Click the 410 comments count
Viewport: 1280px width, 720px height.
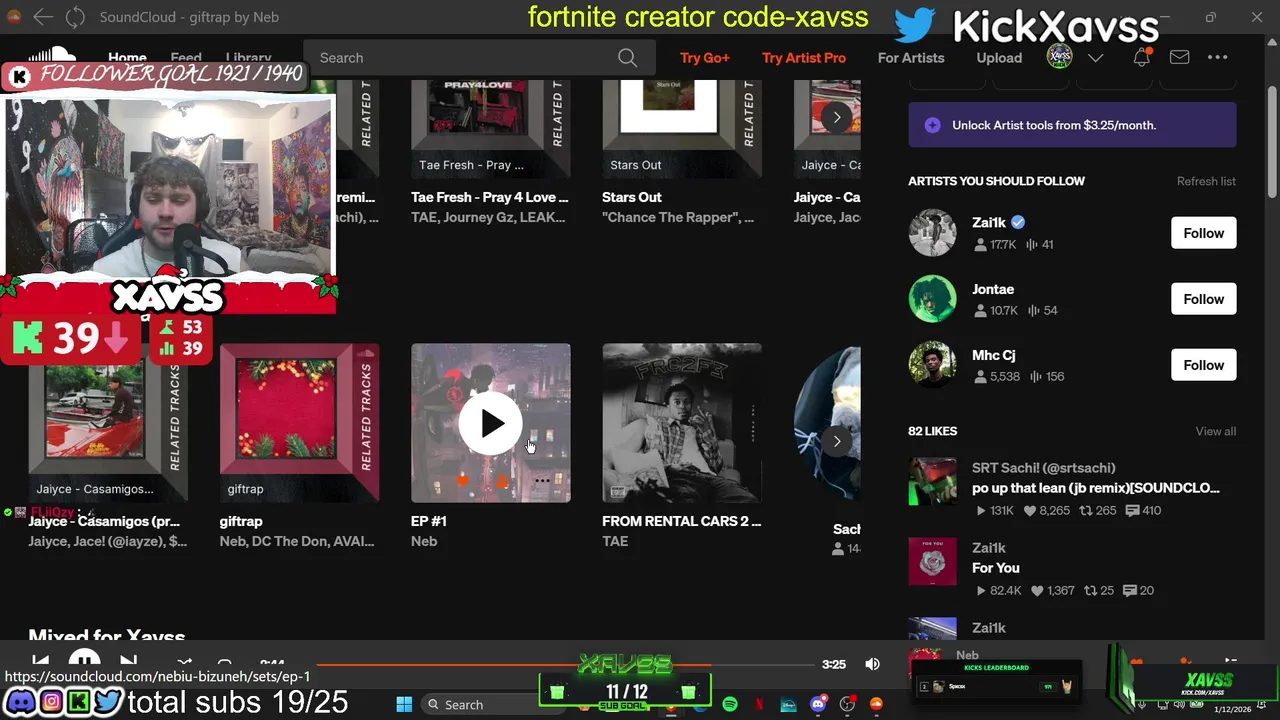pyautogui.click(x=1143, y=511)
